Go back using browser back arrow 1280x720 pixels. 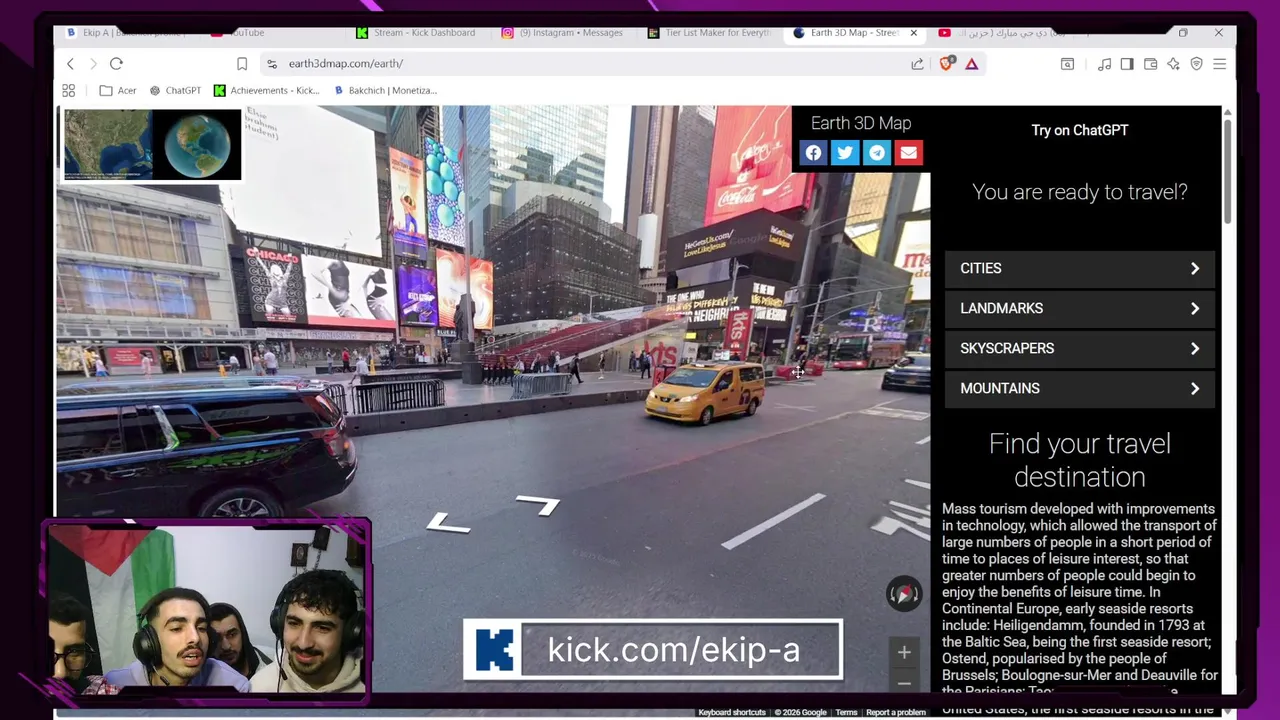pos(70,64)
